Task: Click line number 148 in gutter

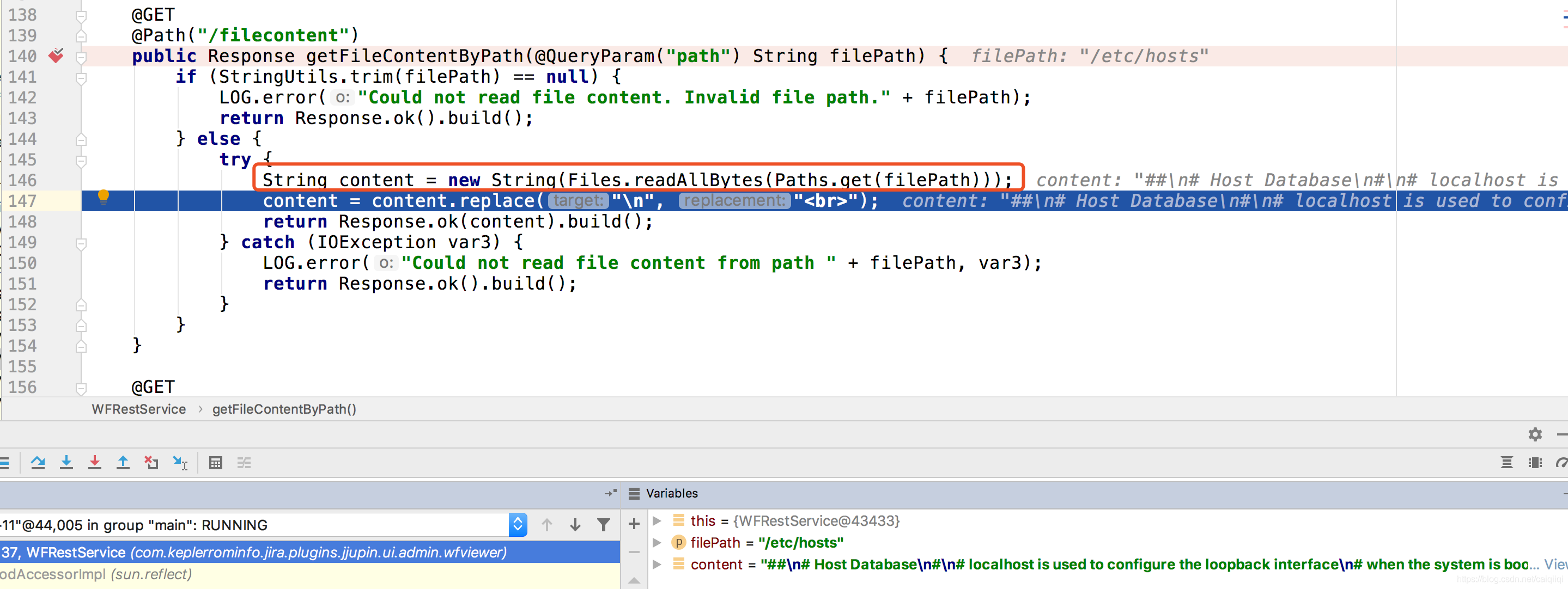Action: coord(22,222)
